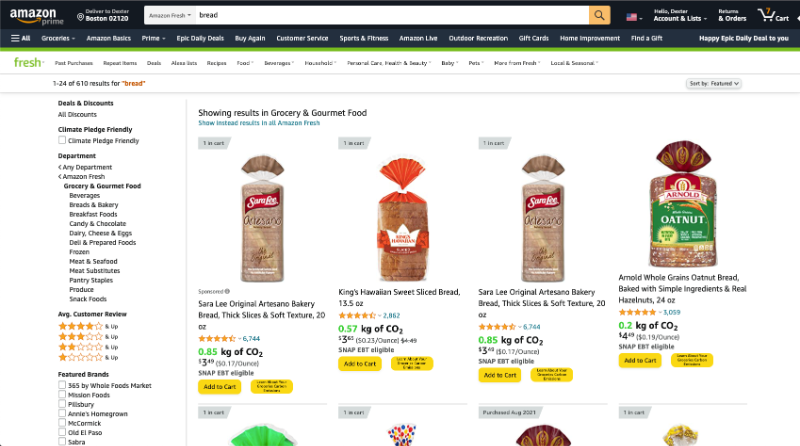800x446 pixels.
Task: Filter by 4 stars & up rating
Action: (x=80, y=326)
